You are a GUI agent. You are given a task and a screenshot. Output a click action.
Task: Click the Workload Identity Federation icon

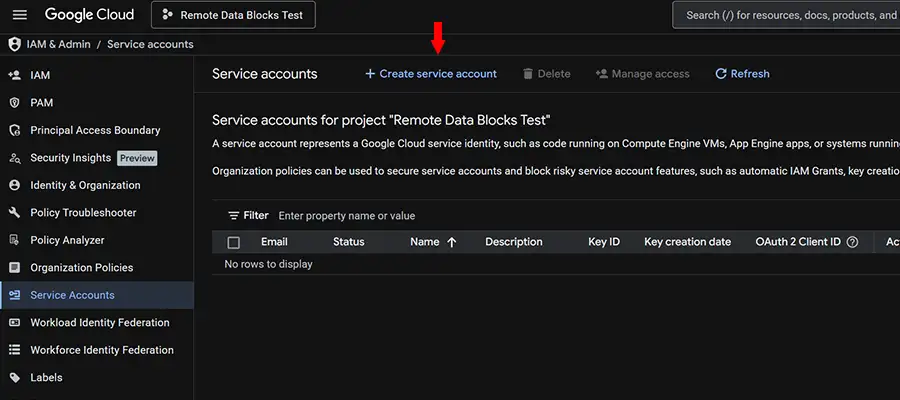(15, 323)
